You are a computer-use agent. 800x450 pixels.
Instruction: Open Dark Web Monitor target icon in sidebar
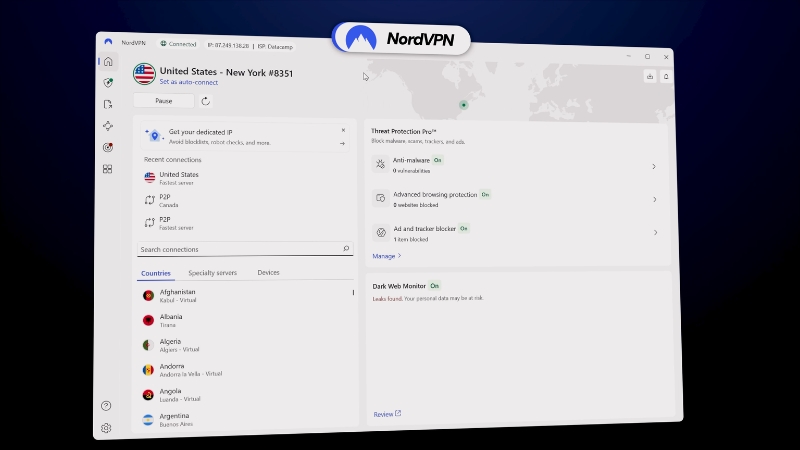pyautogui.click(x=108, y=147)
